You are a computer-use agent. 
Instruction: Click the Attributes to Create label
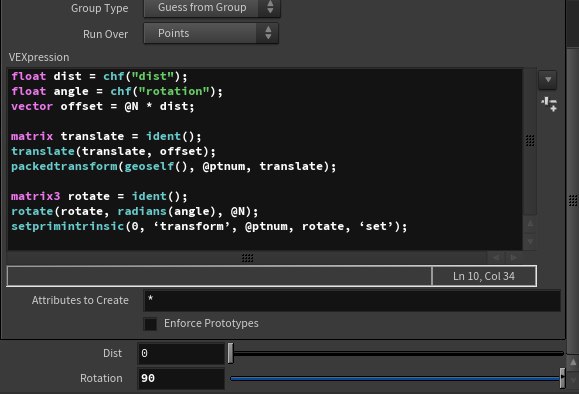[80, 300]
